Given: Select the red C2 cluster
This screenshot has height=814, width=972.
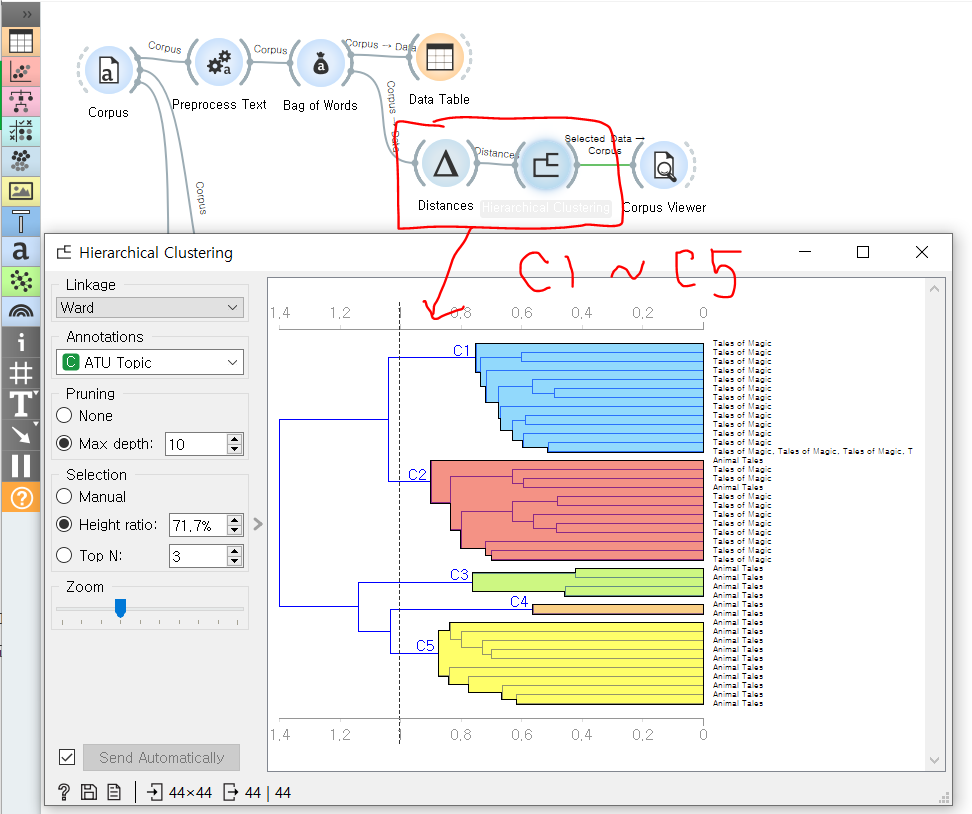Looking at the screenshot, I should (567, 510).
